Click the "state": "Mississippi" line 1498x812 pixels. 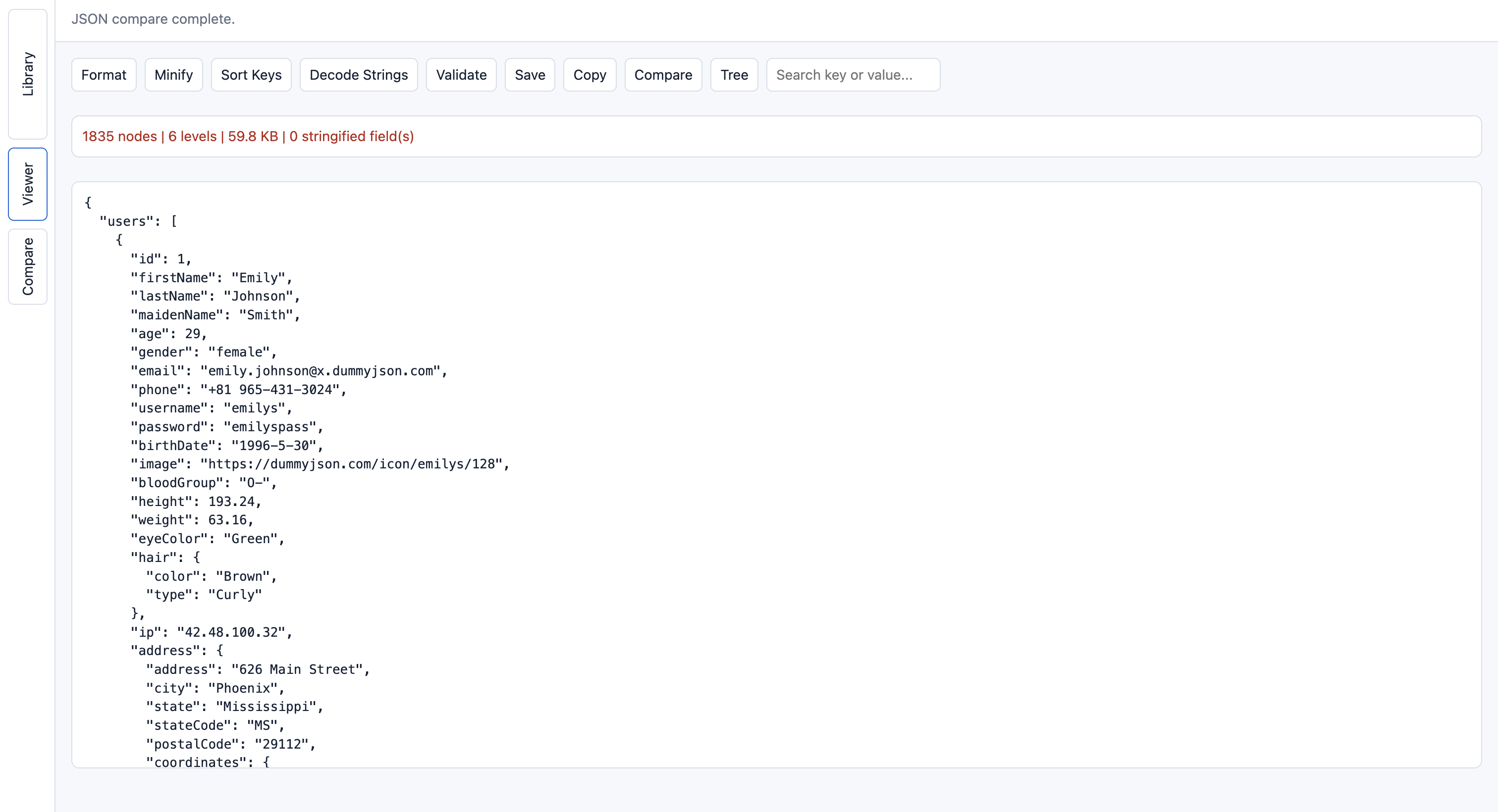pyautogui.click(x=235, y=707)
